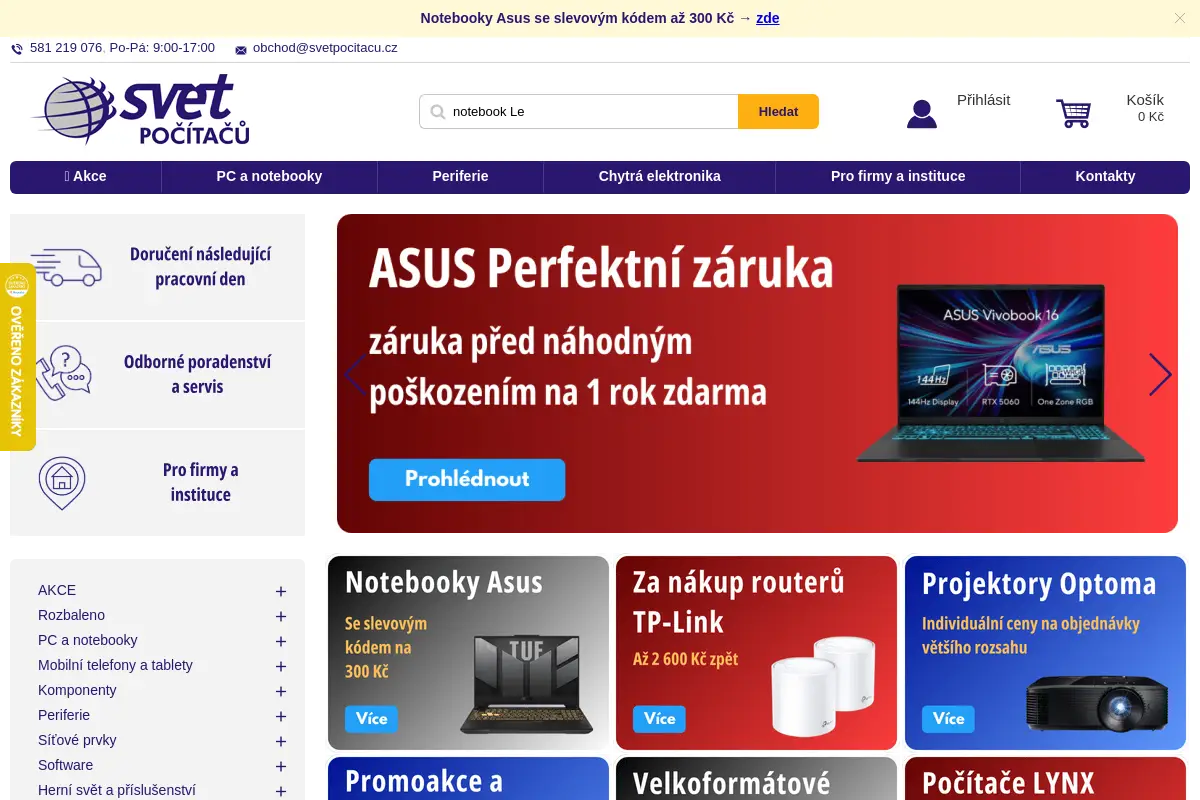Open Mobilní telefony a tablety link

[115, 666]
